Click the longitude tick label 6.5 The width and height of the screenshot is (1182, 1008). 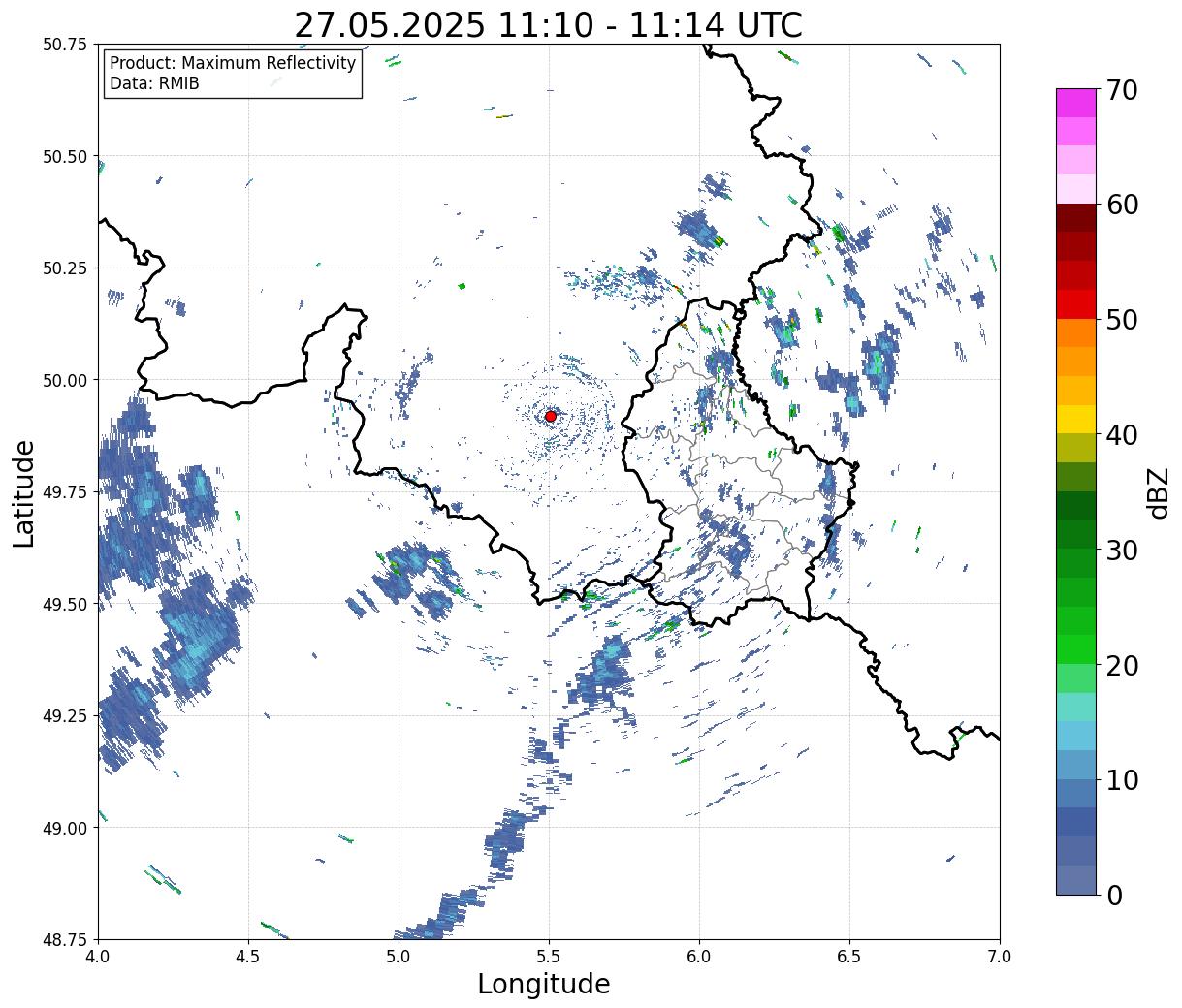tap(849, 957)
